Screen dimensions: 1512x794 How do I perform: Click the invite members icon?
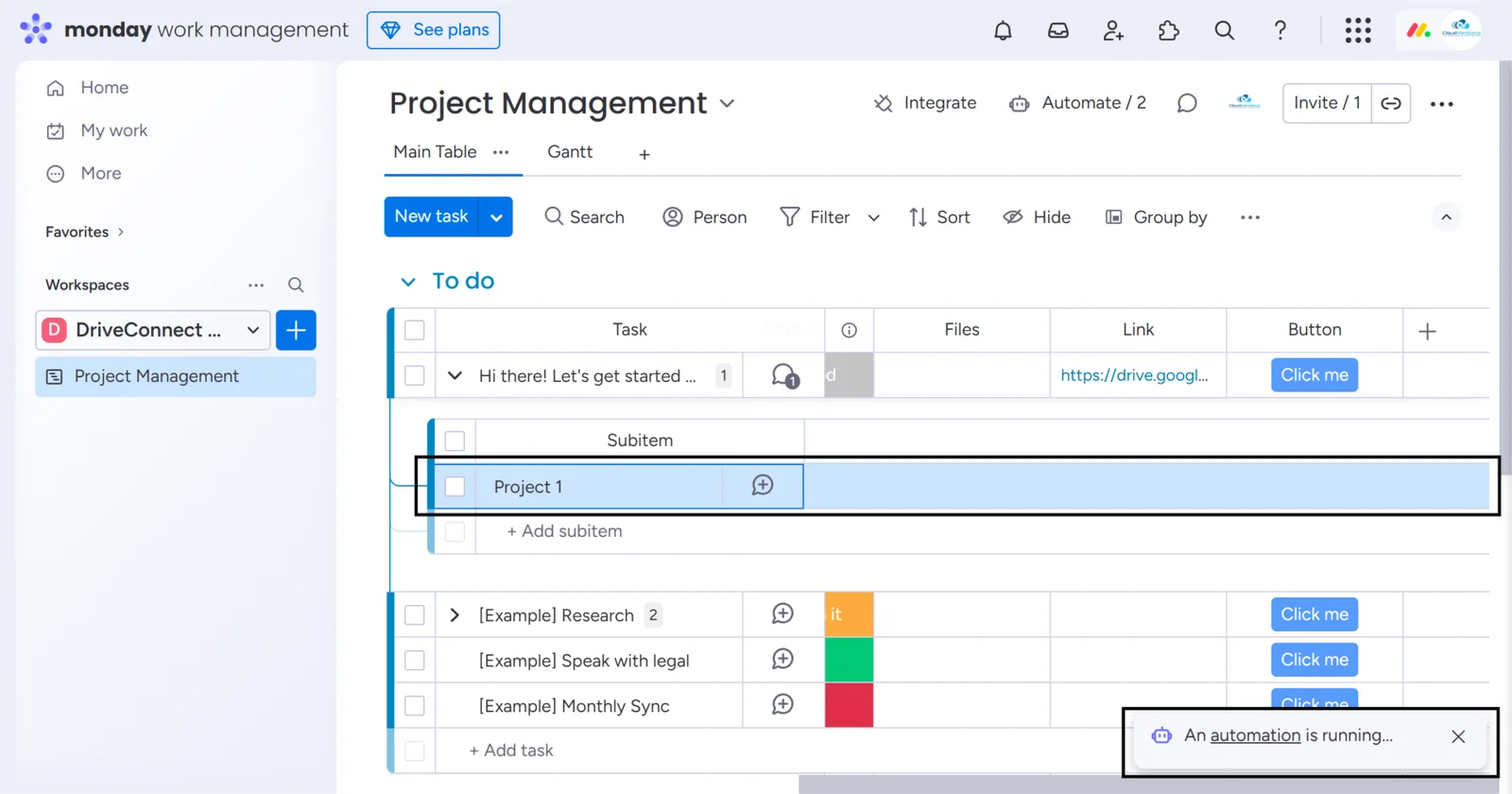tap(1113, 30)
